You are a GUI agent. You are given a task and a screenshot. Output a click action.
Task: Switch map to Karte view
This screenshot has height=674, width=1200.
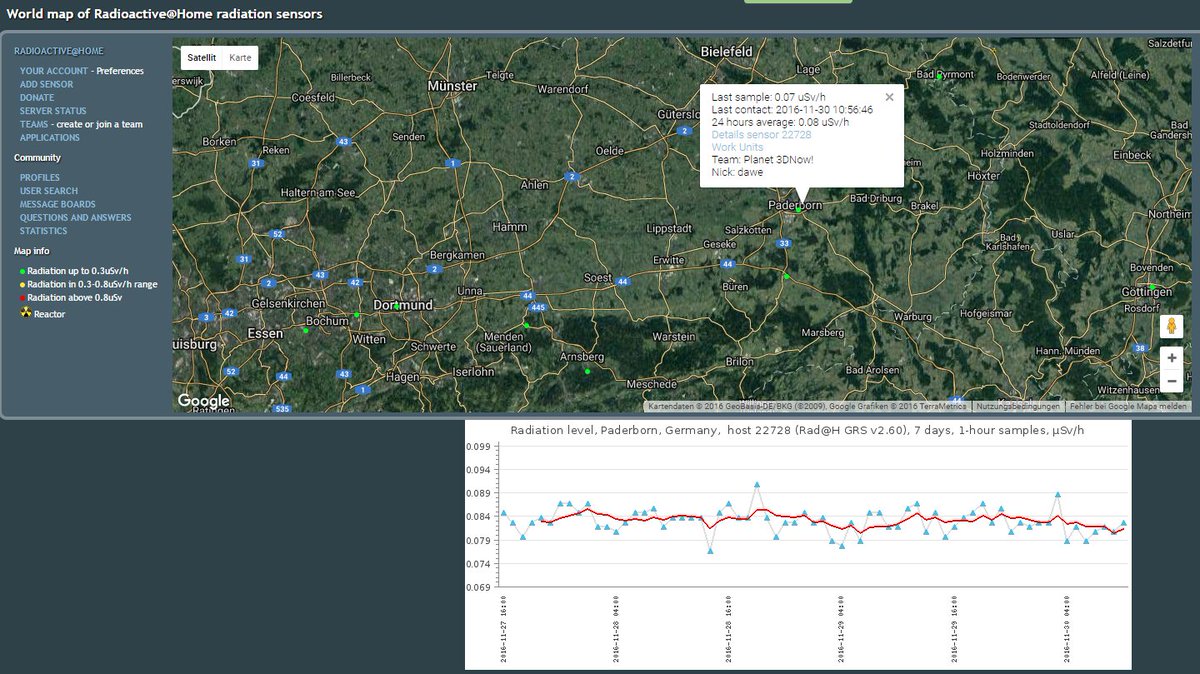tap(240, 58)
